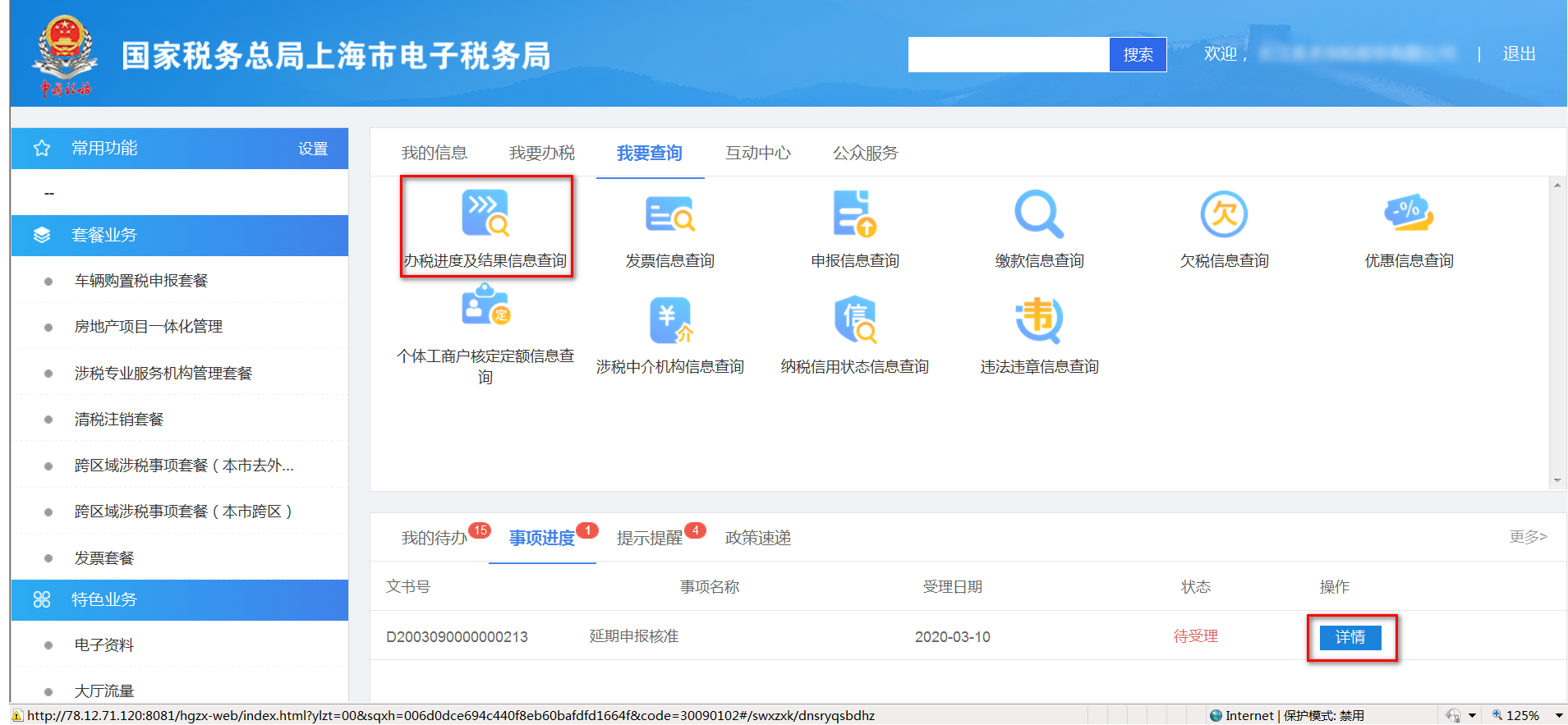Open 缴款信息查询 magnifier icon
This screenshot has width=1568, height=725.
(x=1039, y=213)
